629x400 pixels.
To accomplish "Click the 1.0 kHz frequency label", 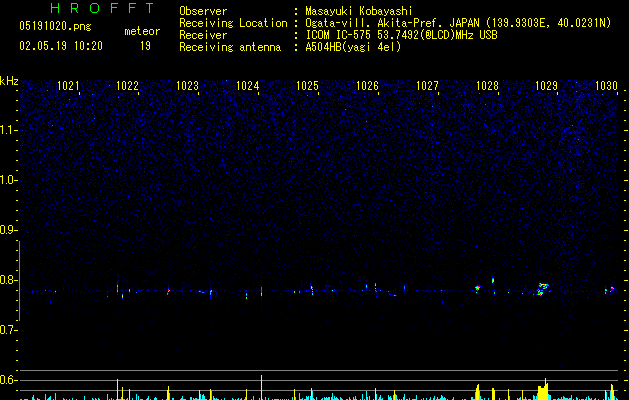I will 7,180.
